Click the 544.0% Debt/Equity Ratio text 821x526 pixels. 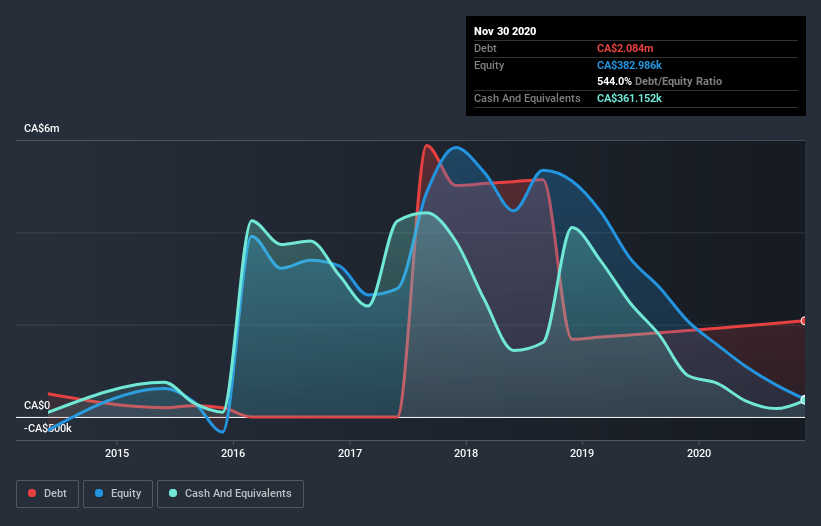[x=660, y=82]
